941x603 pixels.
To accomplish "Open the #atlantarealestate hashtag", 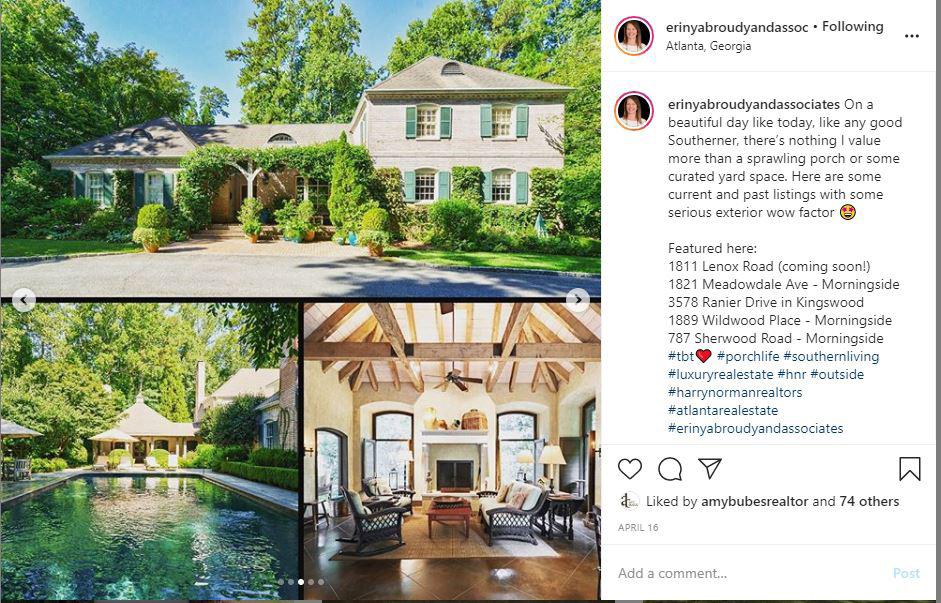I will tap(723, 410).
